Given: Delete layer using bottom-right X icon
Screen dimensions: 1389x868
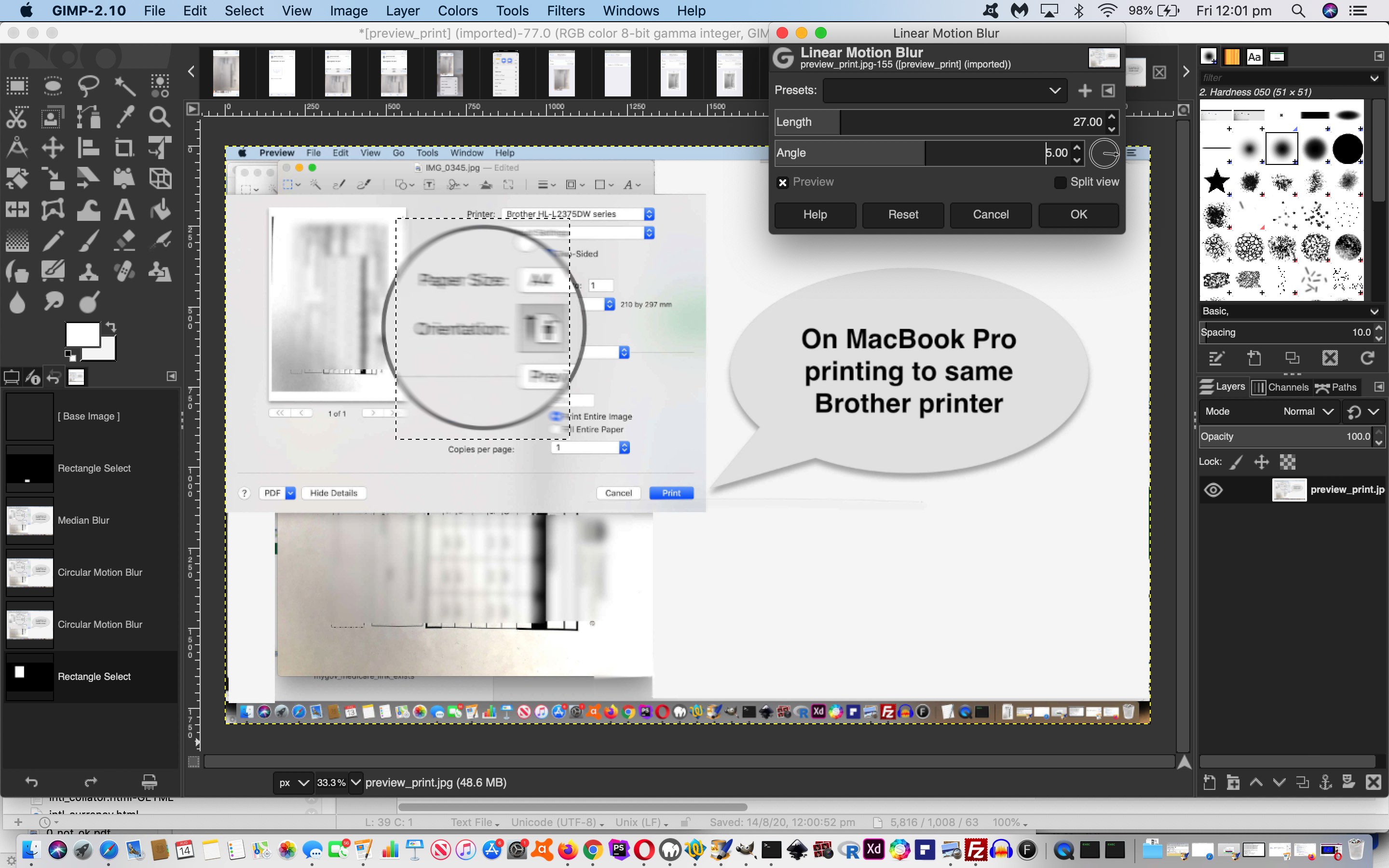Looking at the screenshot, I should pyautogui.click(x=1374, y=782).
